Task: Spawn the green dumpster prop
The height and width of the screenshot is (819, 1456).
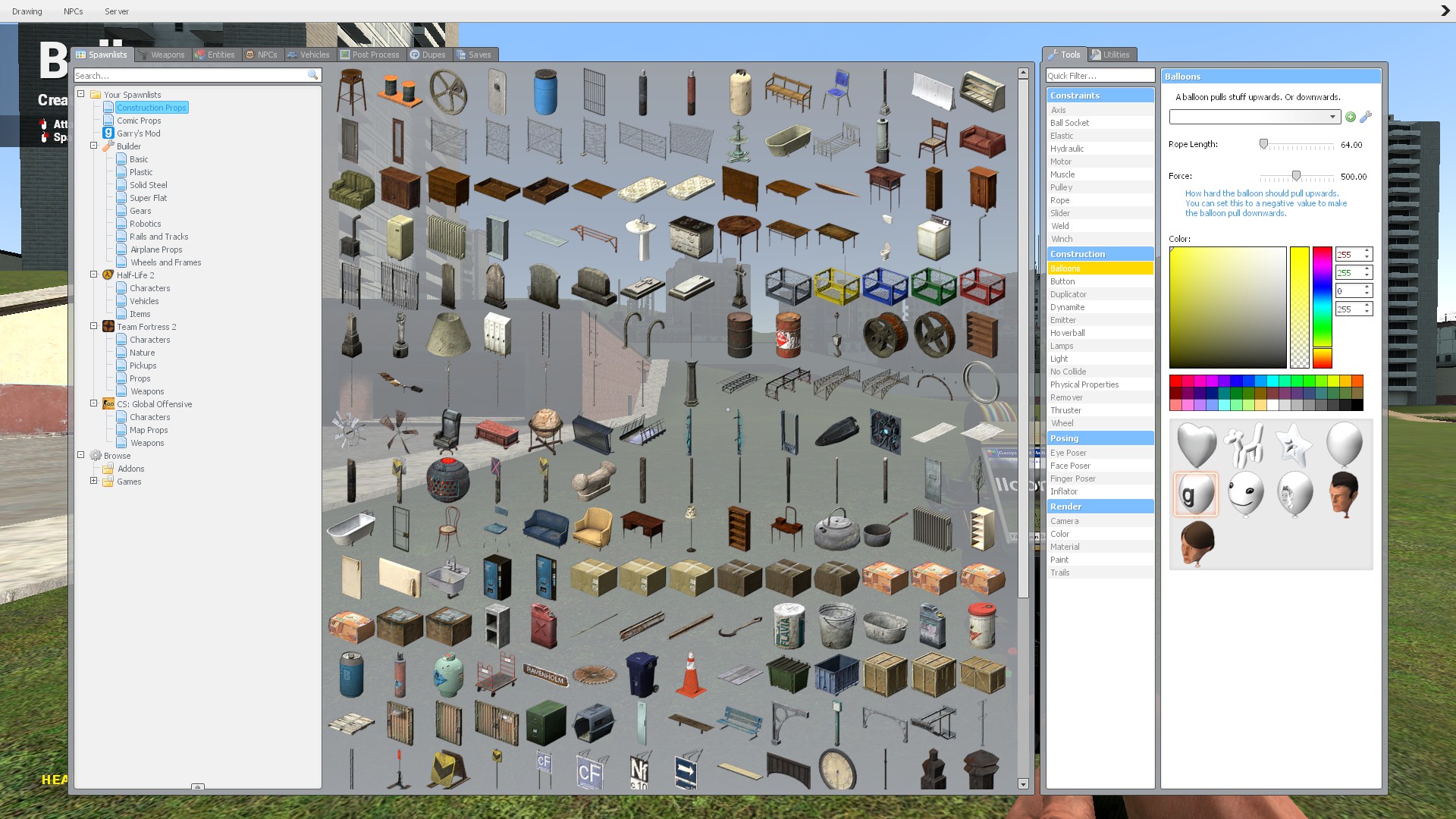Action: tap(788, 675)
